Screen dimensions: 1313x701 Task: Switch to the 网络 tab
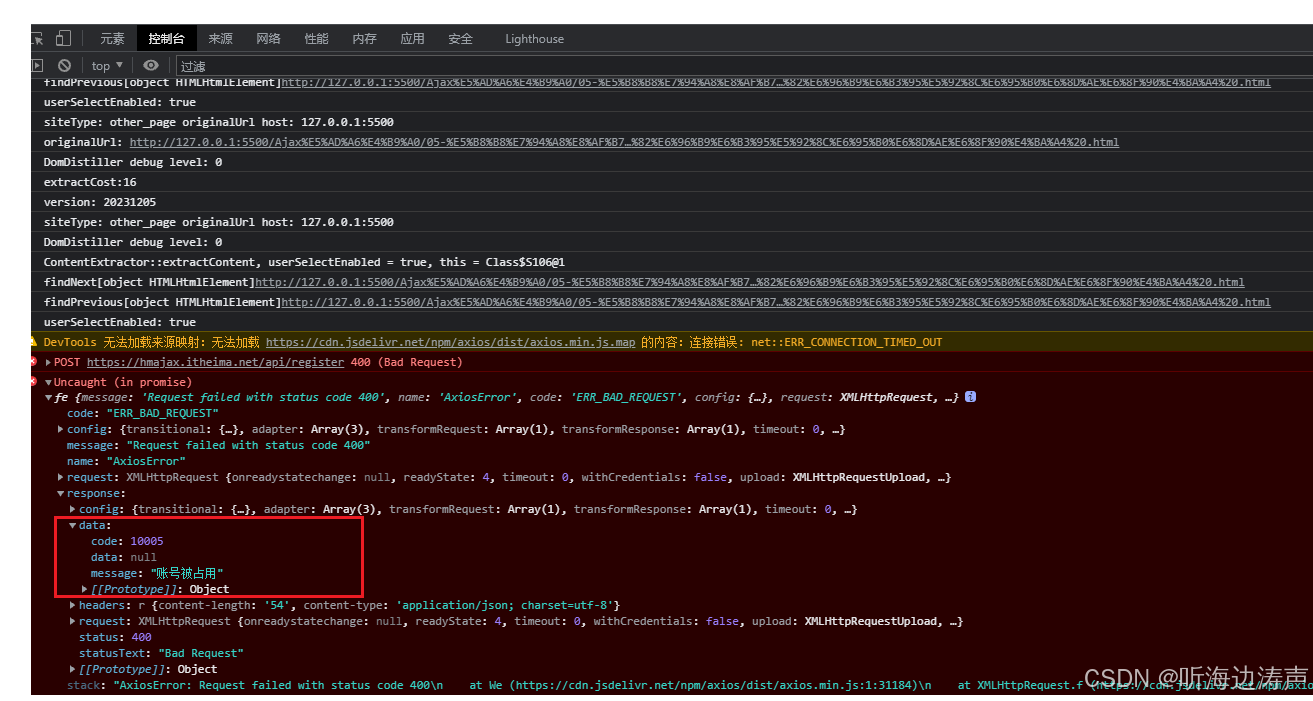coord(269,39)
